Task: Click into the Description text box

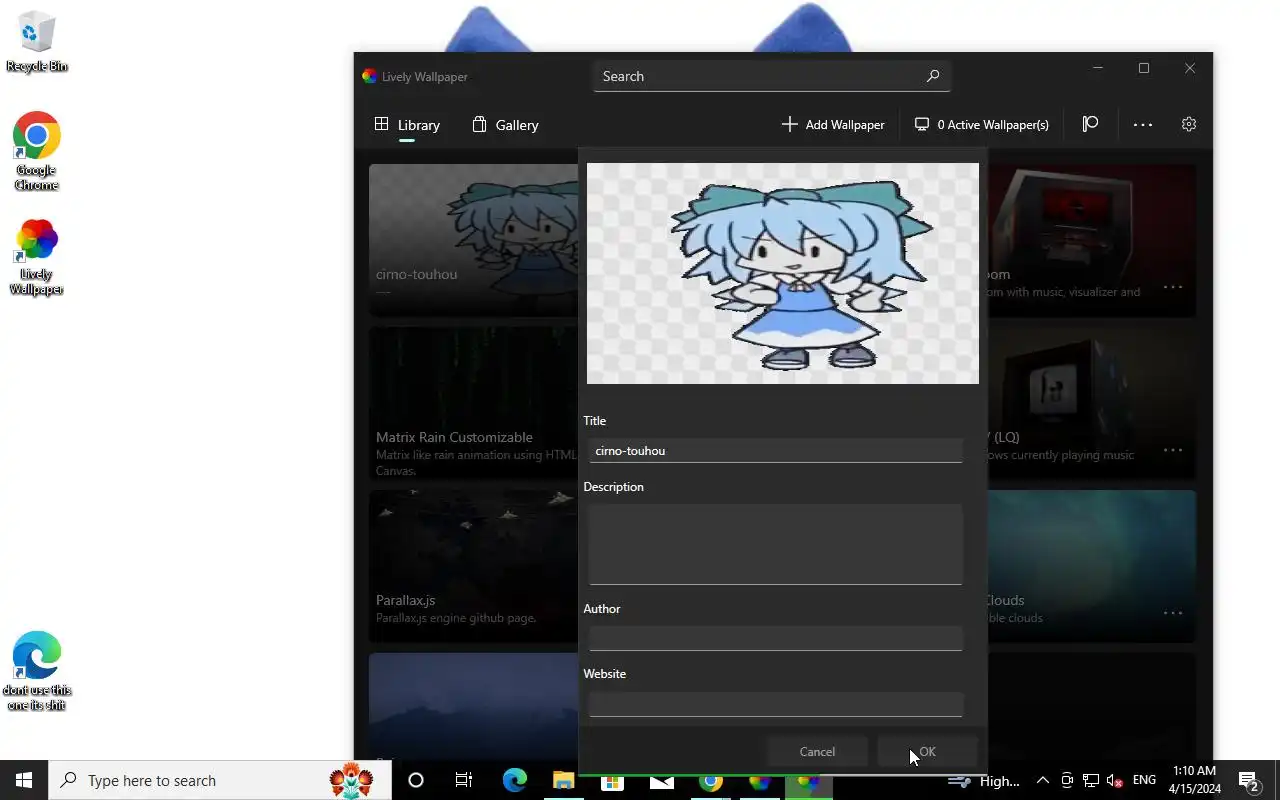Action: click(x=775, y=544)
